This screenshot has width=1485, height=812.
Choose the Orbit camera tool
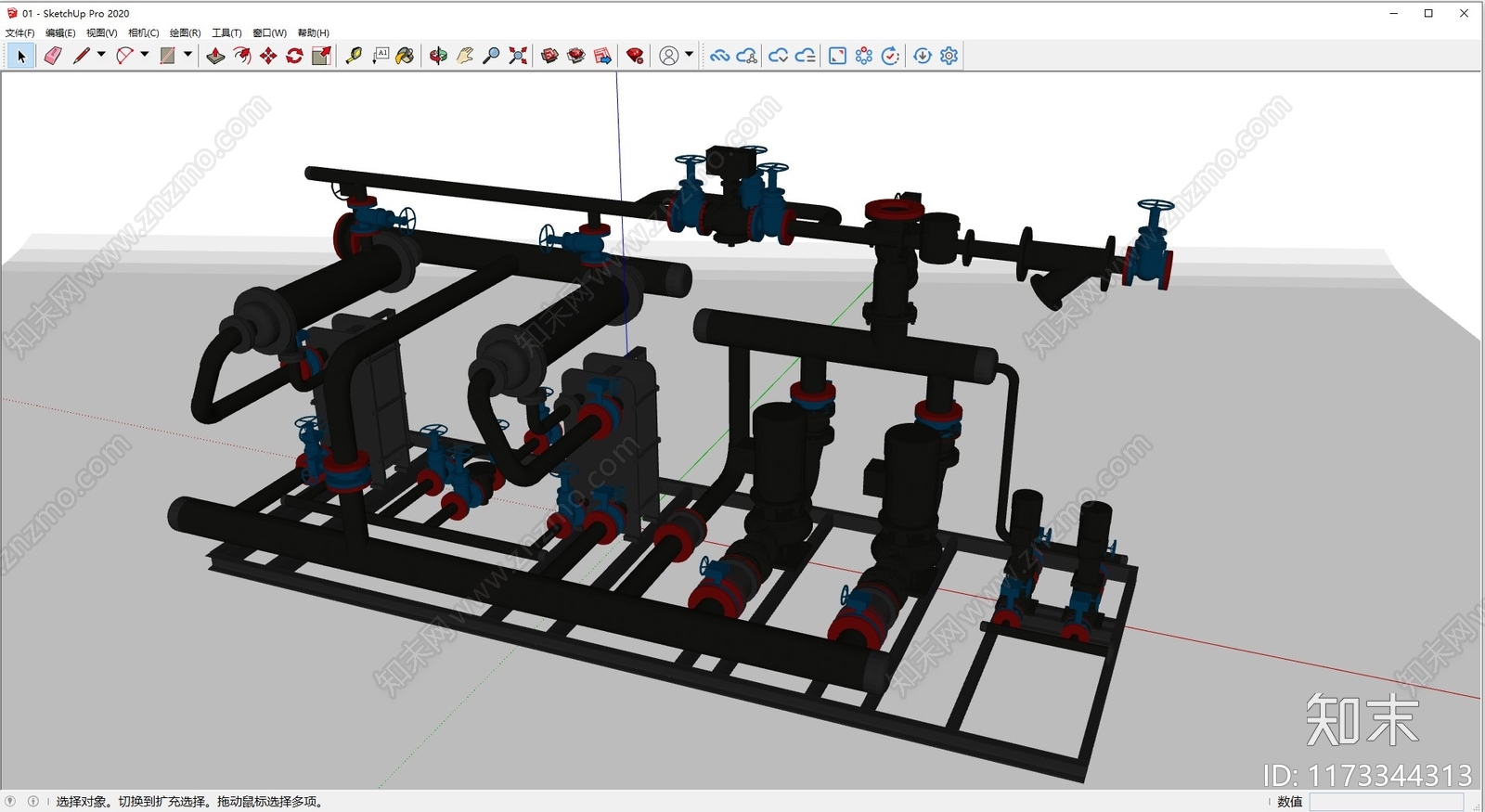point(438,57)
